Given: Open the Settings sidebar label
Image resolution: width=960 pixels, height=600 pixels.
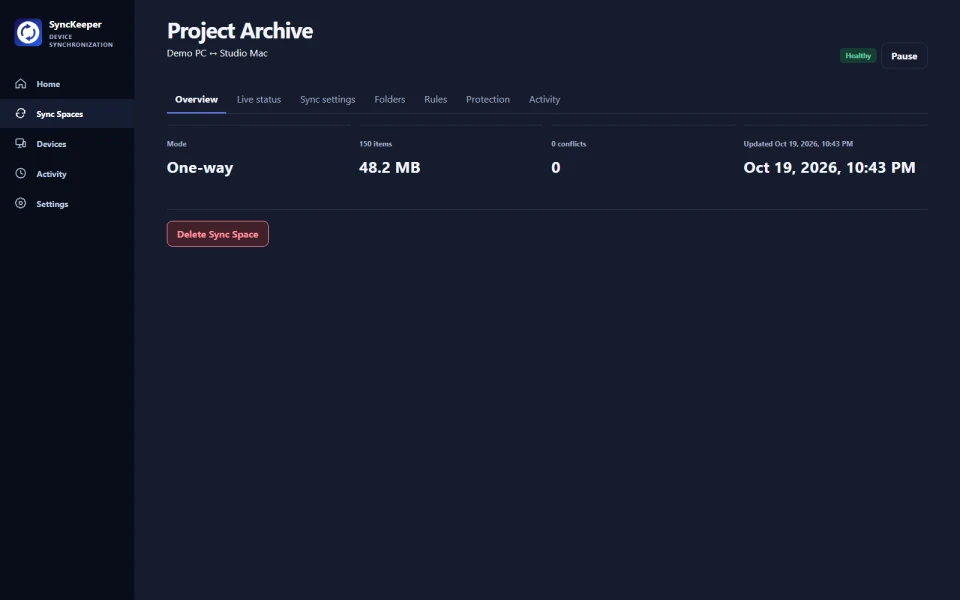Looking at the screenshot, I should click(52, 204).
